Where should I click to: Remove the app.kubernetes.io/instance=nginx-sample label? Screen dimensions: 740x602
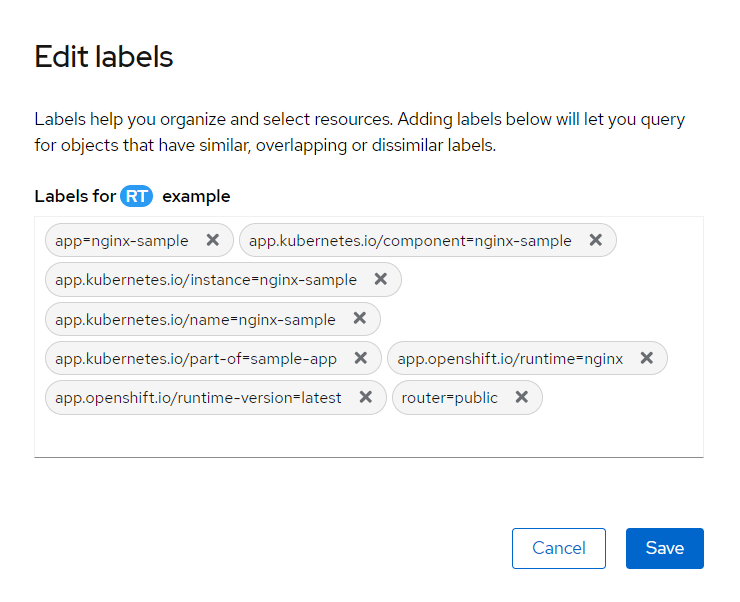[x=380, y=280]
